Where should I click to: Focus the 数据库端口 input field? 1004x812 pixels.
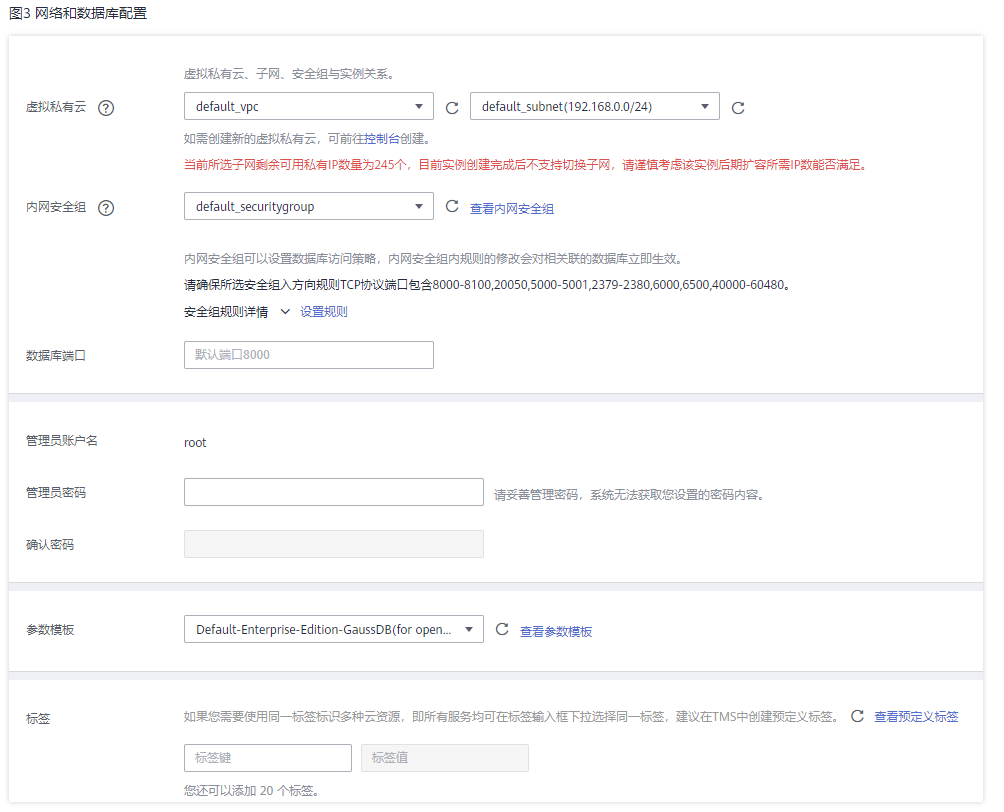tap(309, 355)
